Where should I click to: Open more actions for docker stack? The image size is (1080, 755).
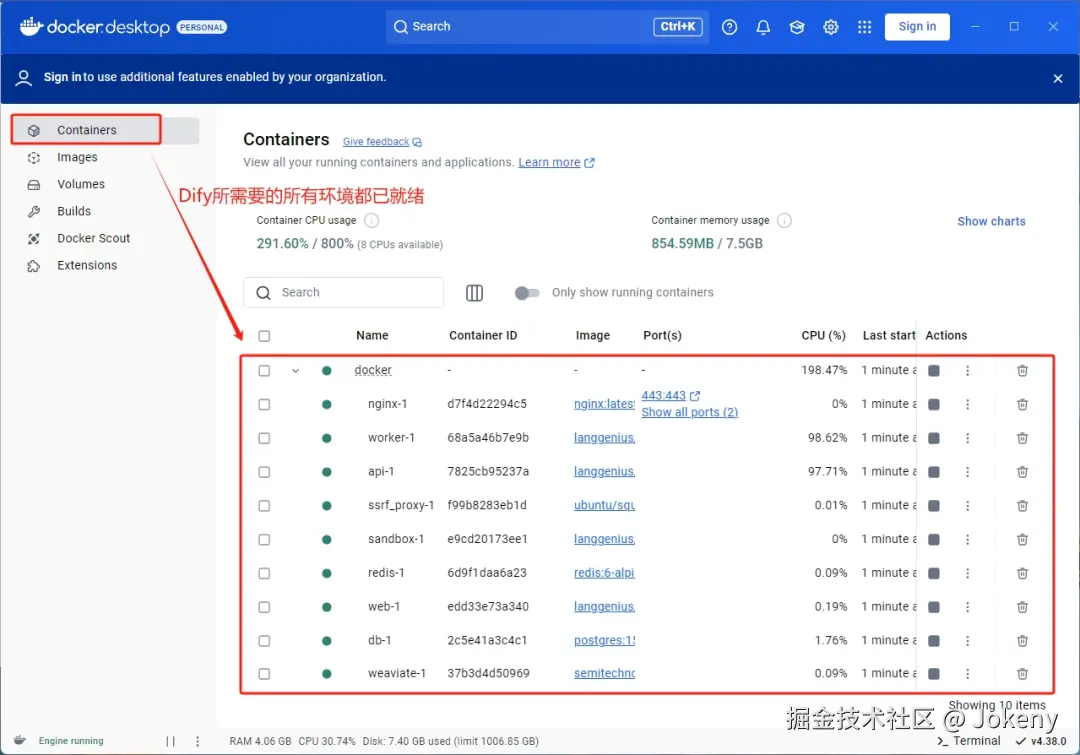[x=968, y=371]
